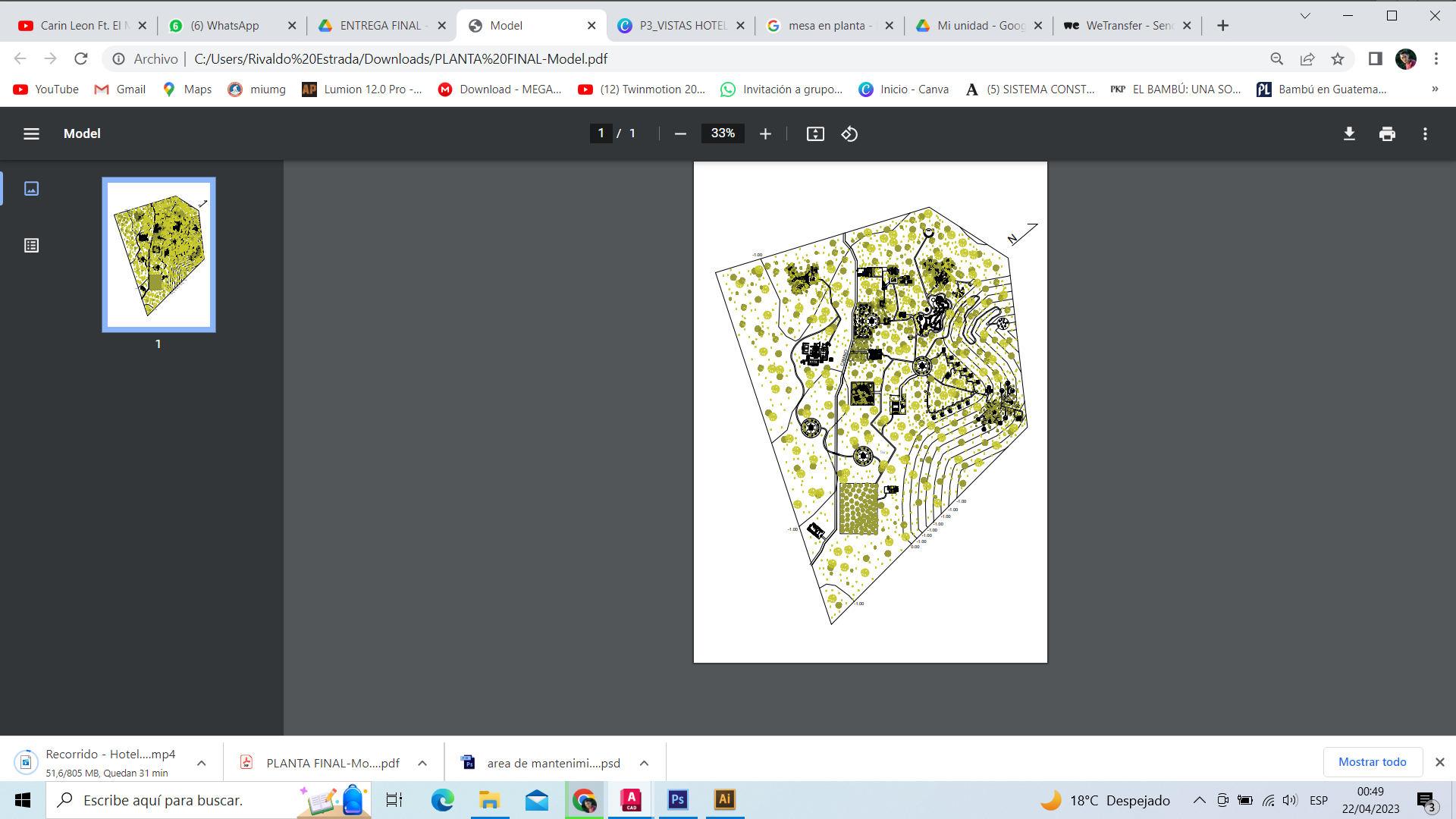Expand options for PLANTA FINAL pdf download
The height and width of the screenshot is (819, 1456).
(x=422, y=763)
